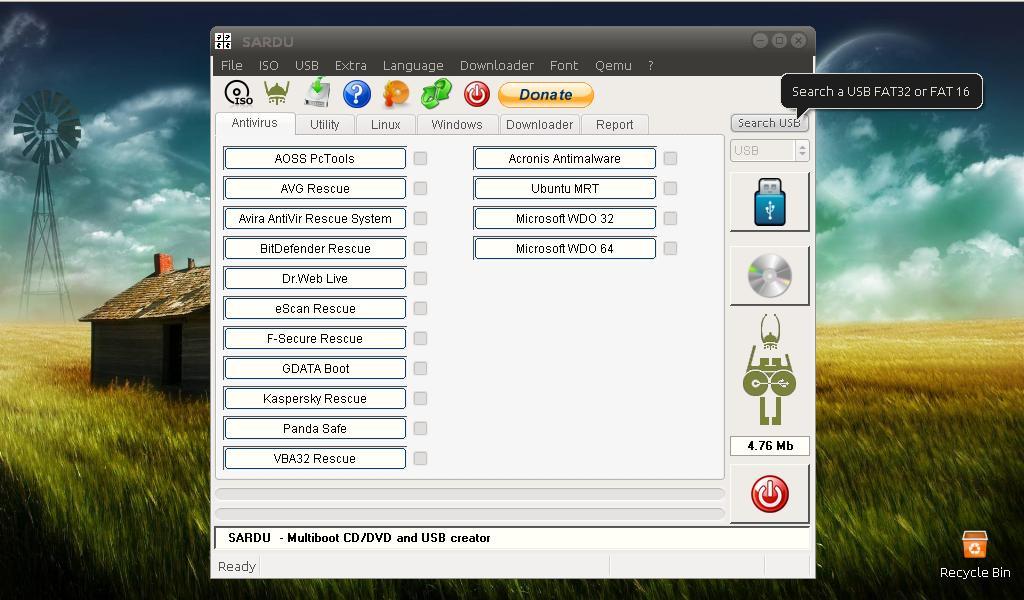1024x600 pixels.
Task: Open the Downloader menu in the menu bar
Action: [x=496, y=65]
